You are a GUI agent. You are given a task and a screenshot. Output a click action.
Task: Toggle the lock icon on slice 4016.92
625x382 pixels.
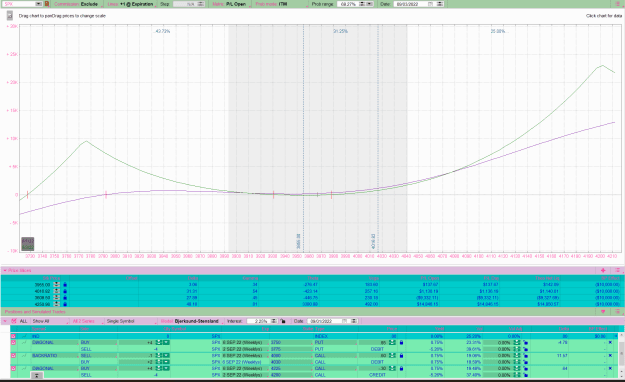[x=65, y=291]
